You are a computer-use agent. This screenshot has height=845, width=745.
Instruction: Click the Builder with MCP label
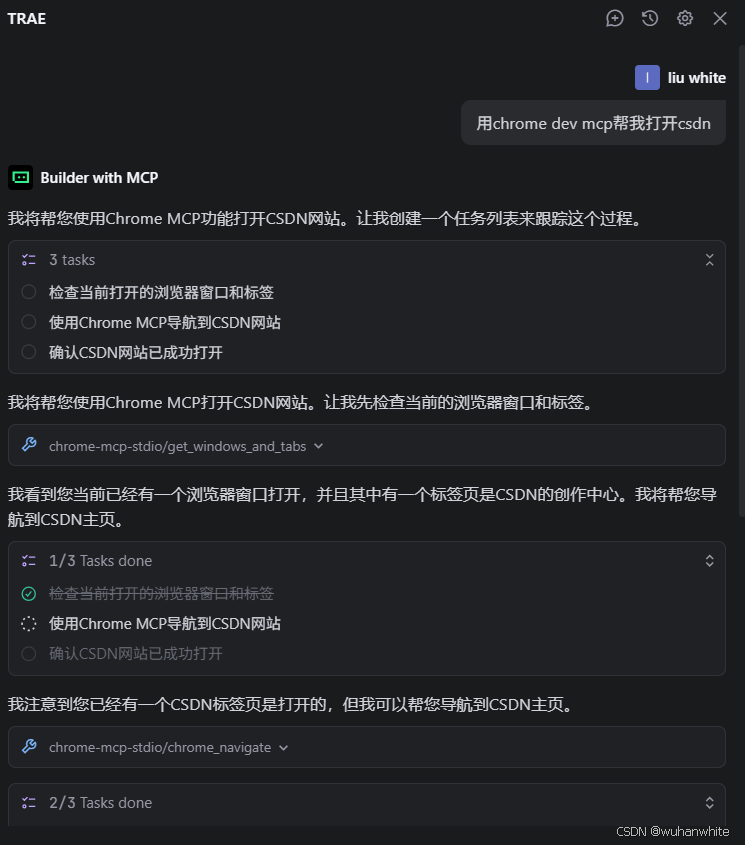pyautogui.click(x=99, y=178)
